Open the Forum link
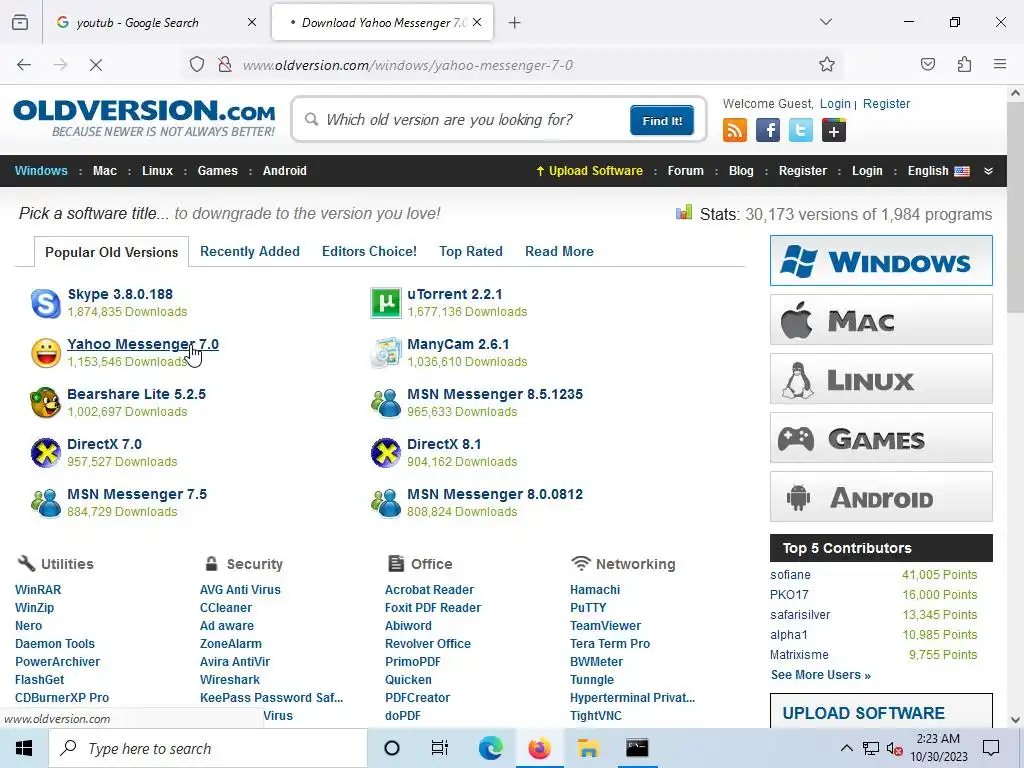Viewport: 1024px width, 768px height. (686, 171)
